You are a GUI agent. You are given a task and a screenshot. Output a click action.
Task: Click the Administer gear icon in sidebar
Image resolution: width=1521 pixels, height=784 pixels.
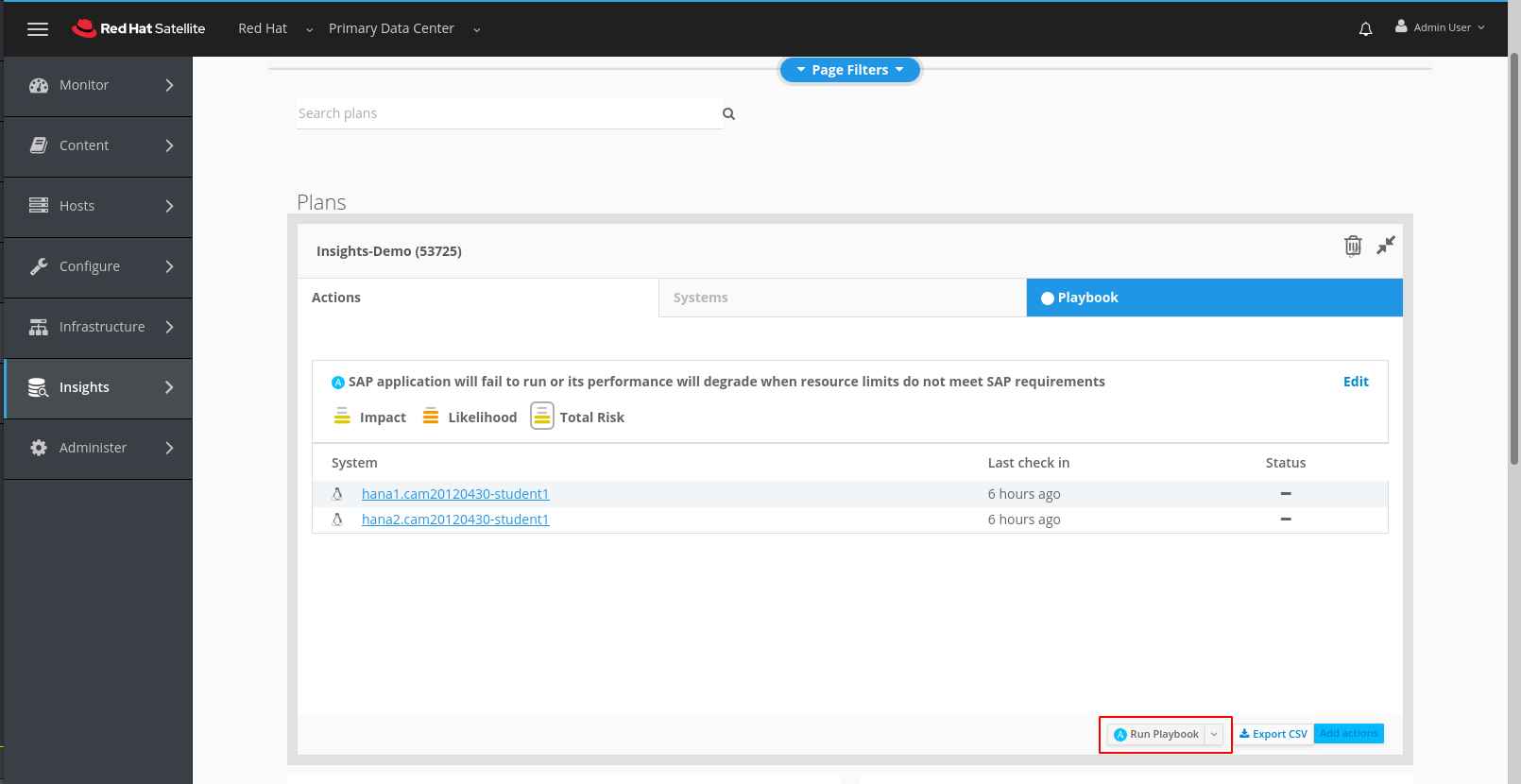coord(39,448)
